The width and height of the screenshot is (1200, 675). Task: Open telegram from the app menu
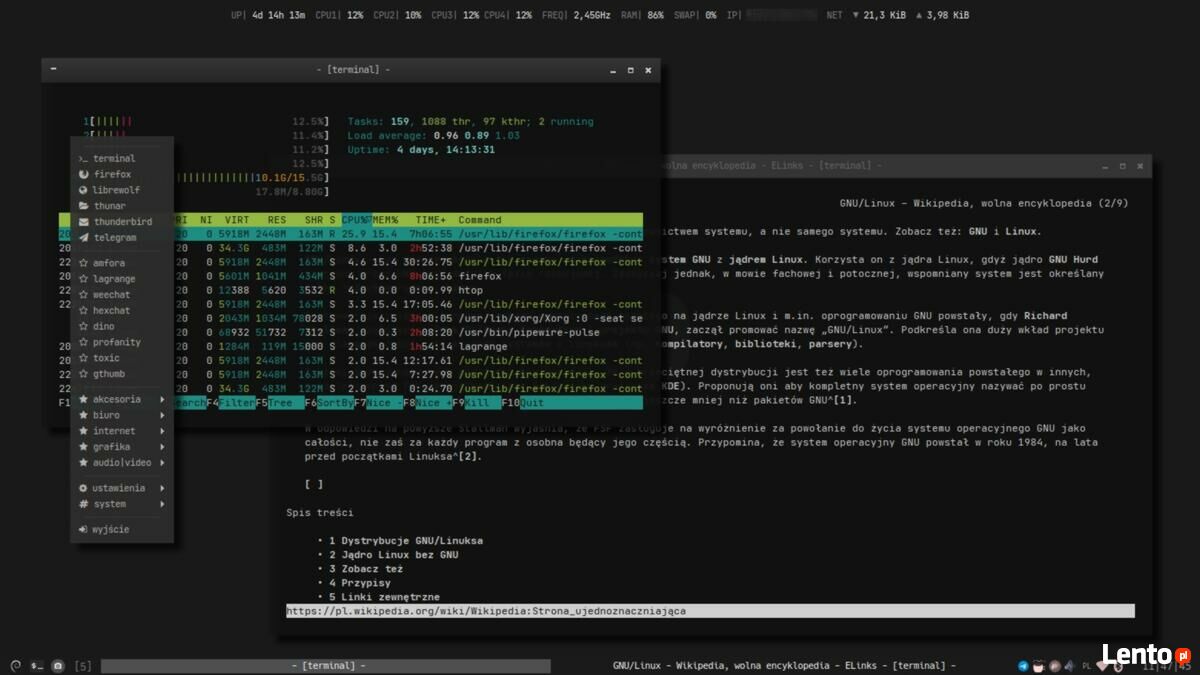click(x=121, y=238)
